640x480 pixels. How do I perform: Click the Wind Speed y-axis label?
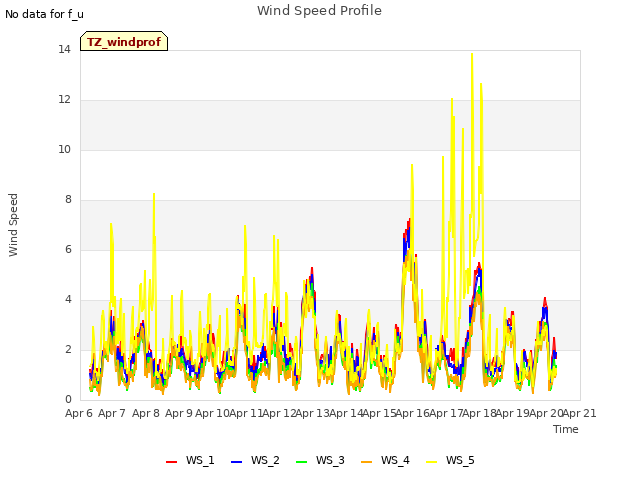(13, 225)
